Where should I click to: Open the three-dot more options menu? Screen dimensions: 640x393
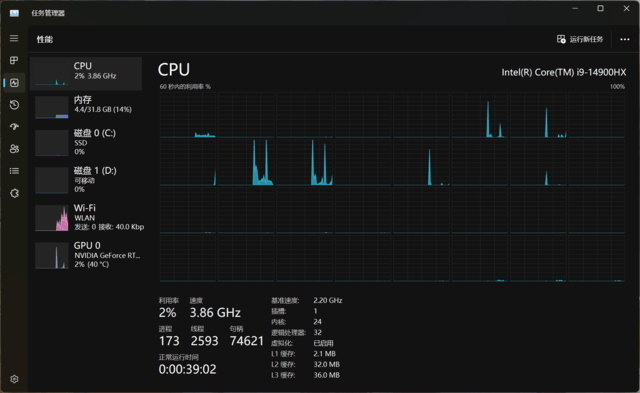click(x=624, y=39)
